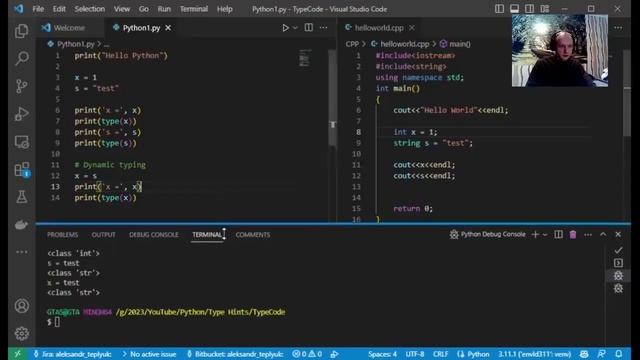Run Python file with play button
Screen dimensions: 640x360
(x=285, y=28)
